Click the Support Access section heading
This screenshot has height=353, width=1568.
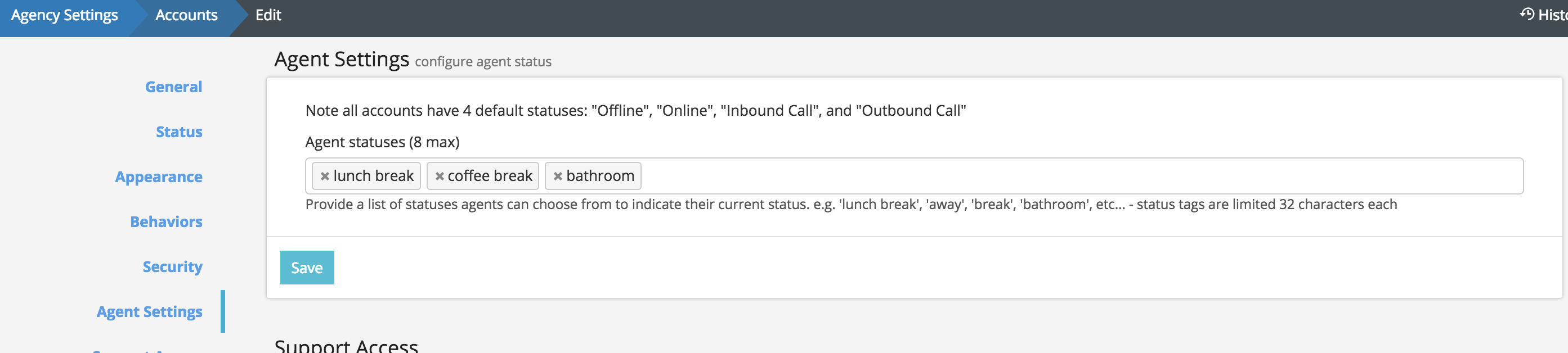click(x=346, y=345)
